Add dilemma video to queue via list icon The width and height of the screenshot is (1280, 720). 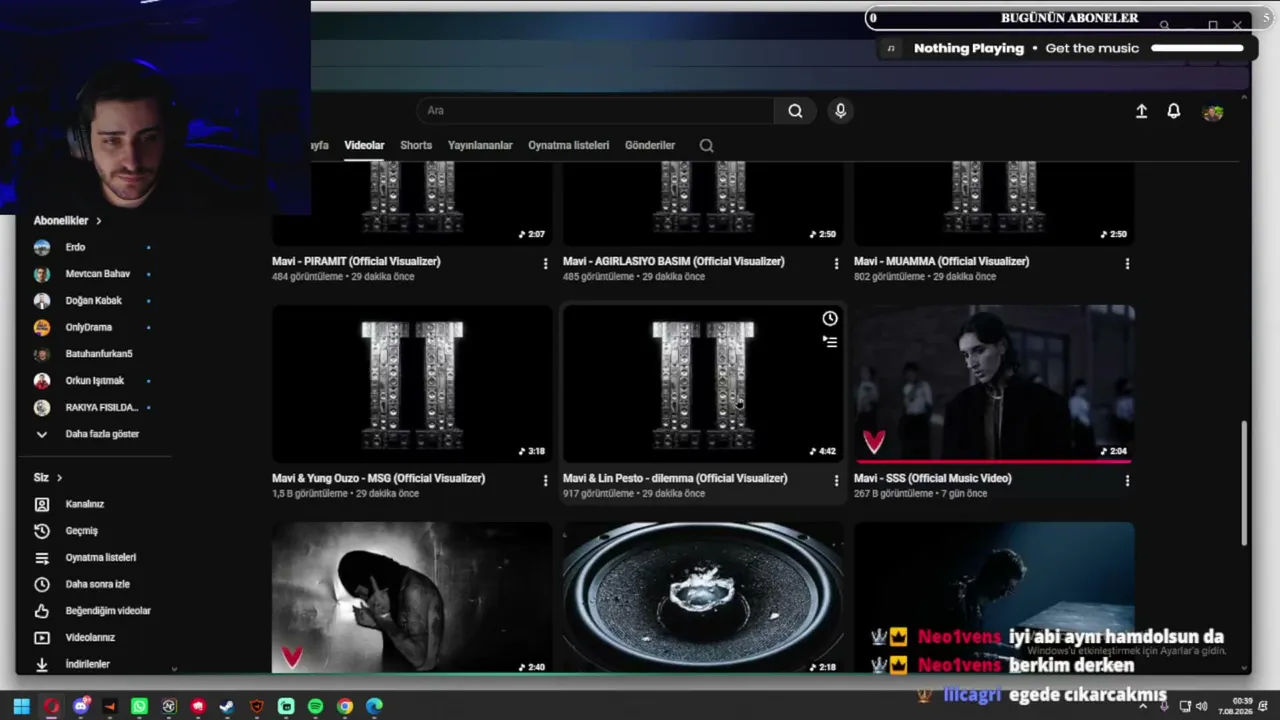coord(830,342)
